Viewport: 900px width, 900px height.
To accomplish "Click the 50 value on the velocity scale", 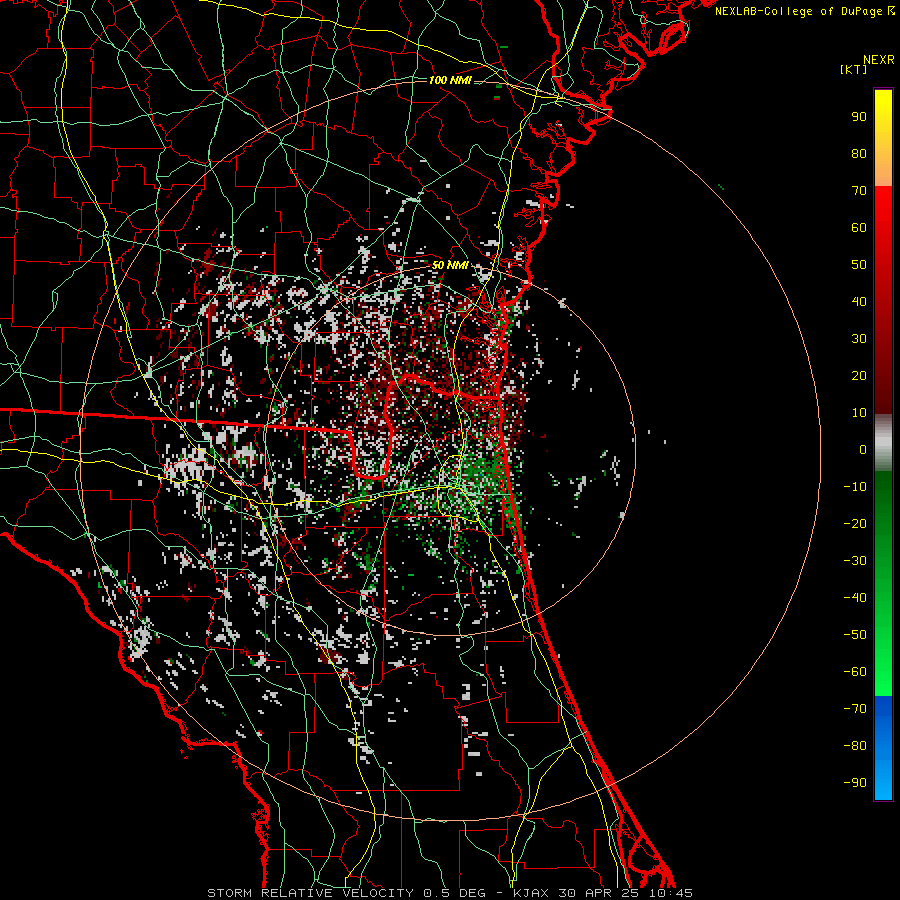I will pyautogui.click(x=859, y=265).
